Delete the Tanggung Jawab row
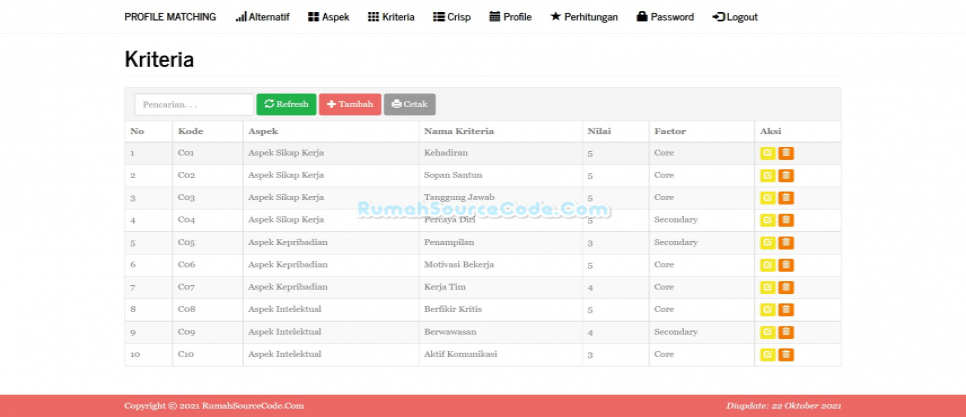The image size is (966, 417). (786, 198)
